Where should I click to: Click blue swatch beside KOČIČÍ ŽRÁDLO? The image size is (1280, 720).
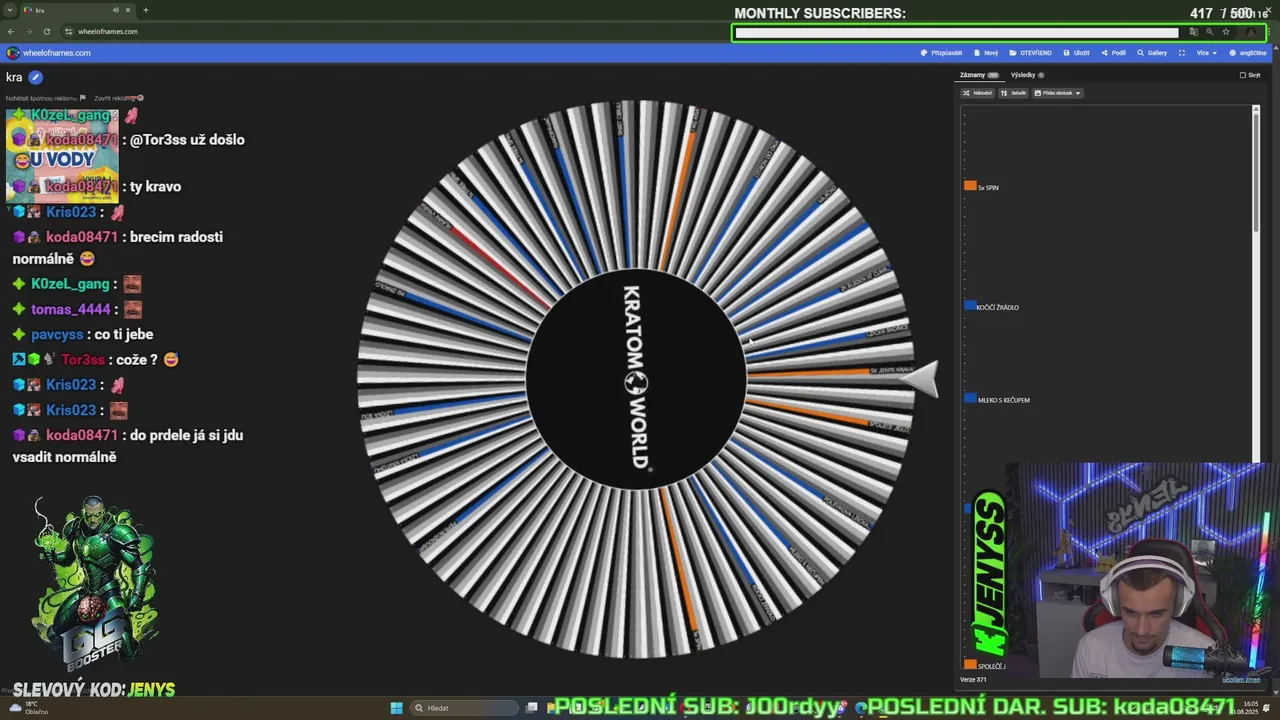[x=970, y=305]
